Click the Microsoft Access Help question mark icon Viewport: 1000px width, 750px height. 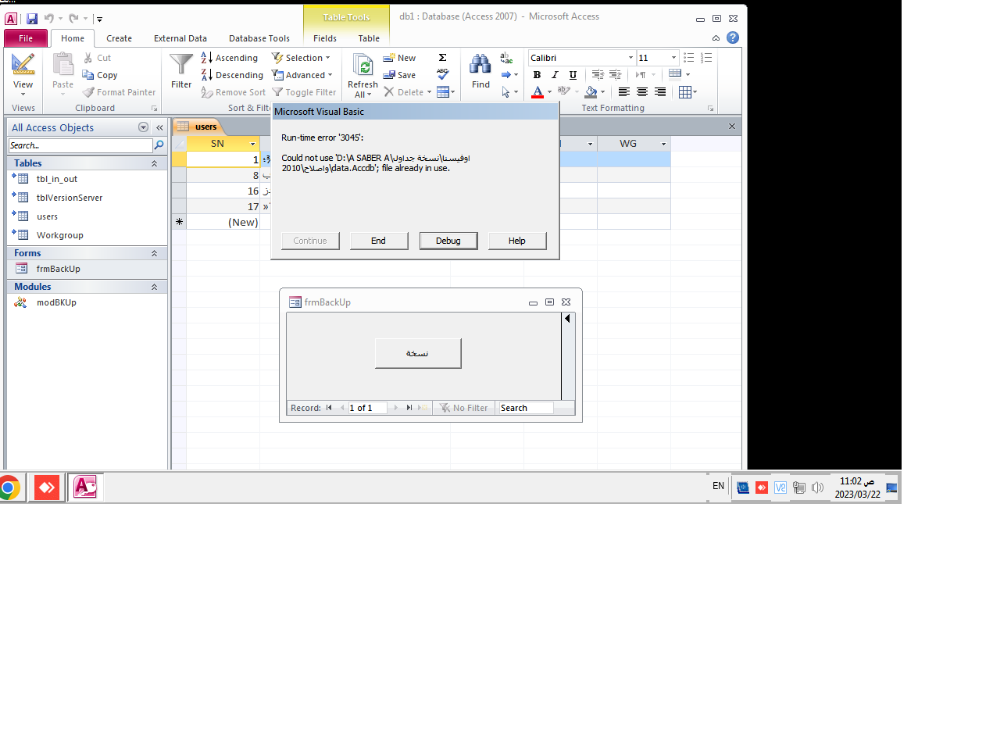(733, 38)
